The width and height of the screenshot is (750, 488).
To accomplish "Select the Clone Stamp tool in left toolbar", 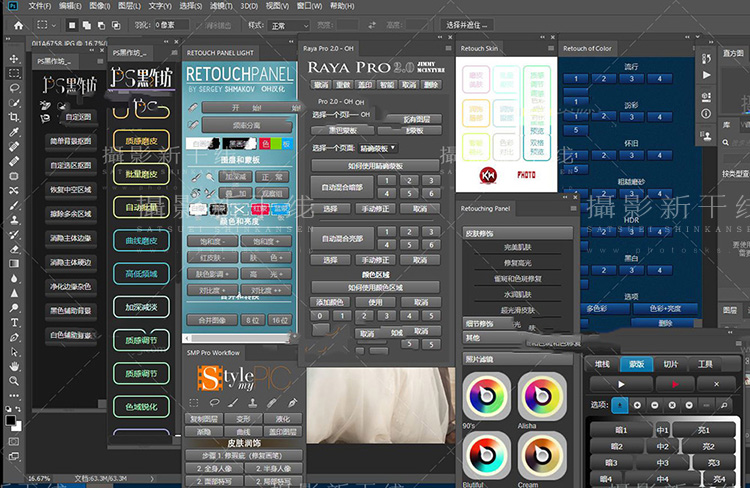I will (x=14, y=220).
